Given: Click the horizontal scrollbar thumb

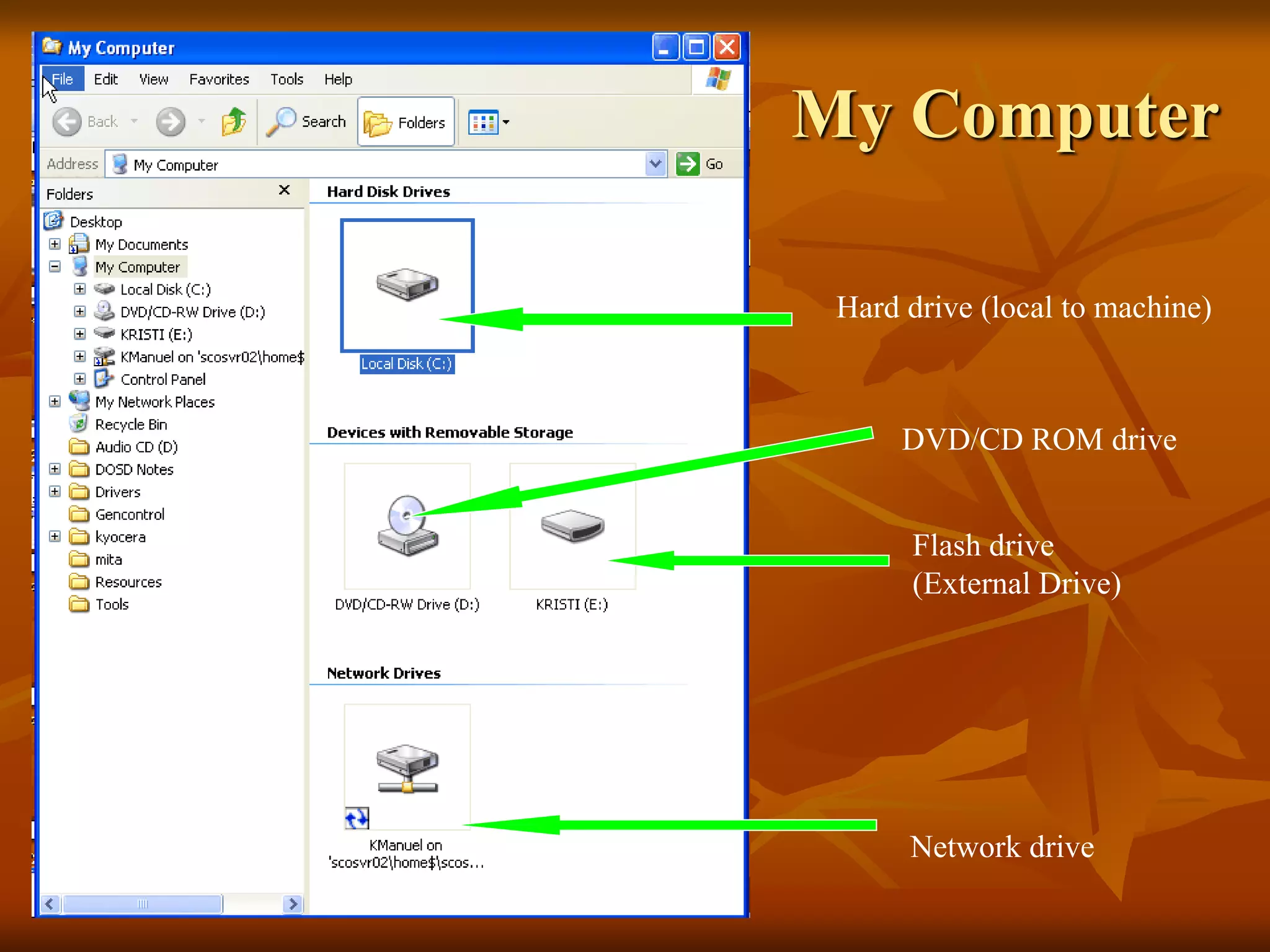Looking at the screenshot, I should (142, 904).
